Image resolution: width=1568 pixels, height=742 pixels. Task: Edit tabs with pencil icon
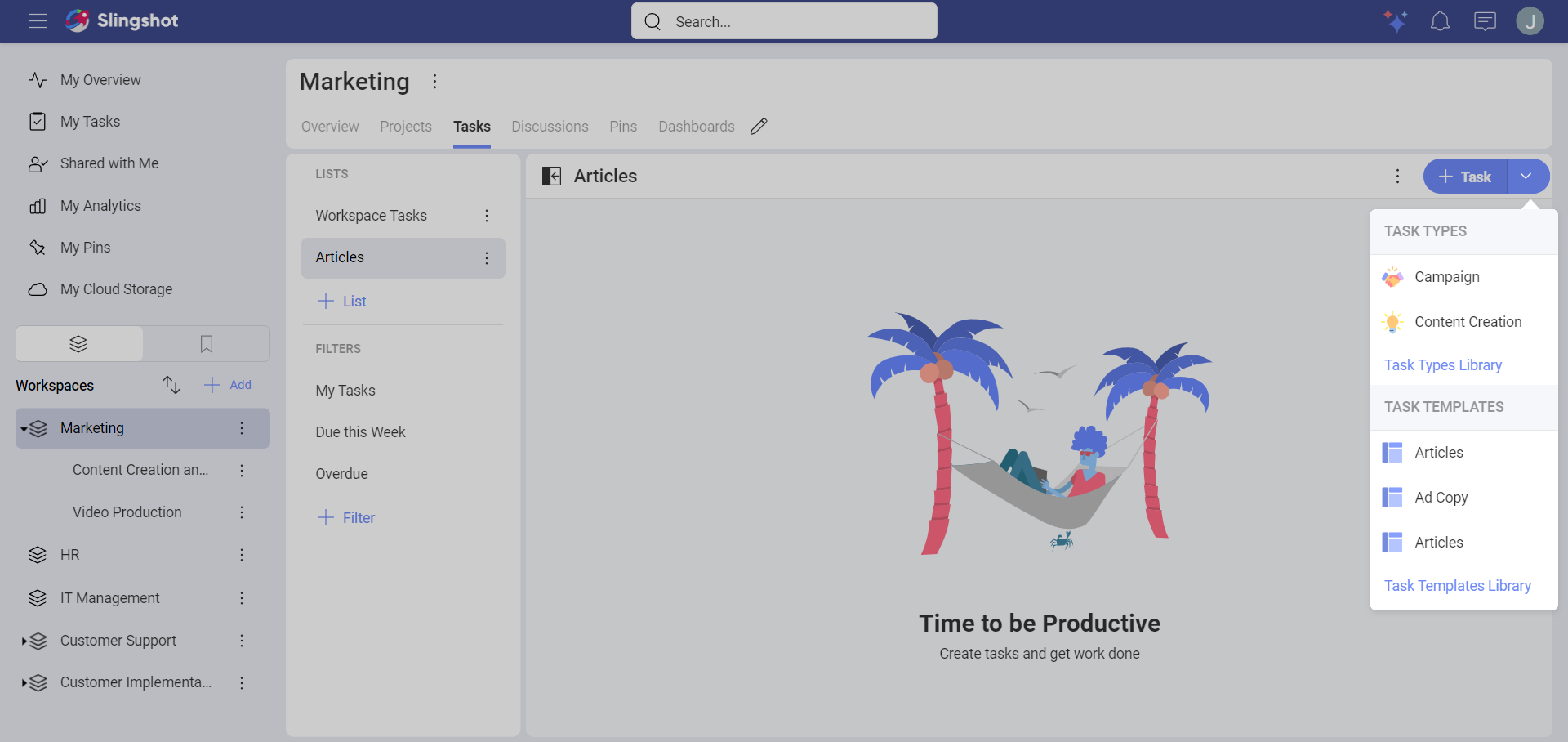click(x=759, y=126)
